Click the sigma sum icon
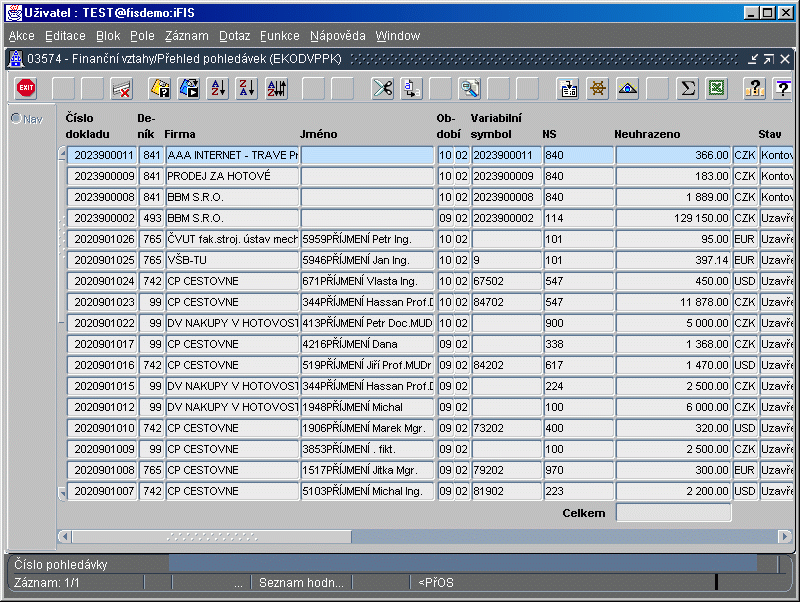Viewport: 800px width, 602px height. 687,89
